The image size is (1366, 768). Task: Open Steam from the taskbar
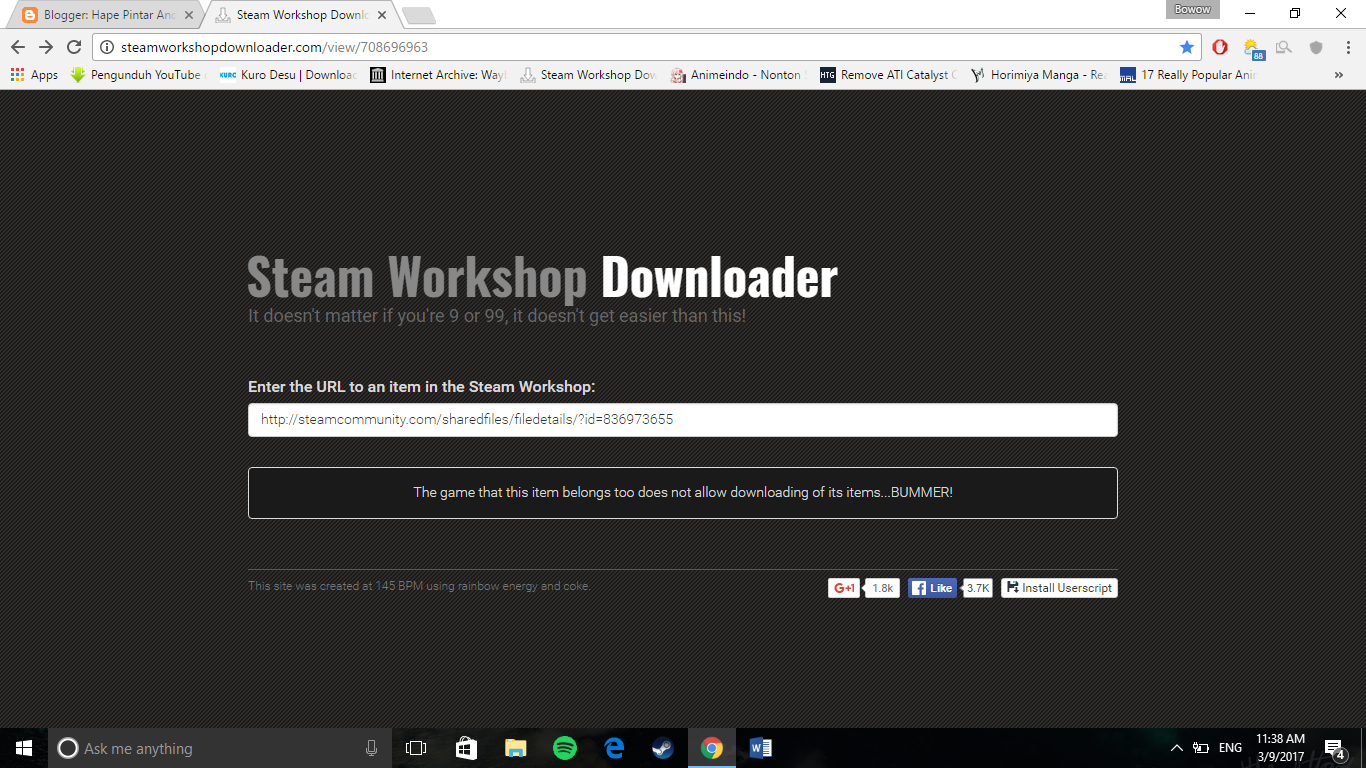[663, 747]
